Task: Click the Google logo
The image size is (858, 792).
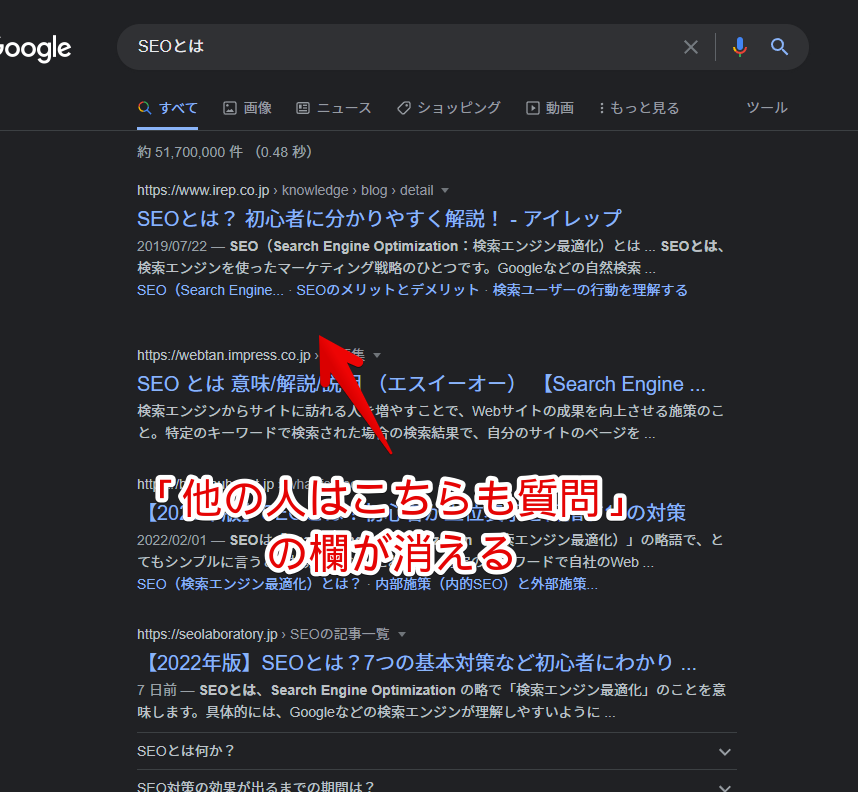Action: point(35,48)
